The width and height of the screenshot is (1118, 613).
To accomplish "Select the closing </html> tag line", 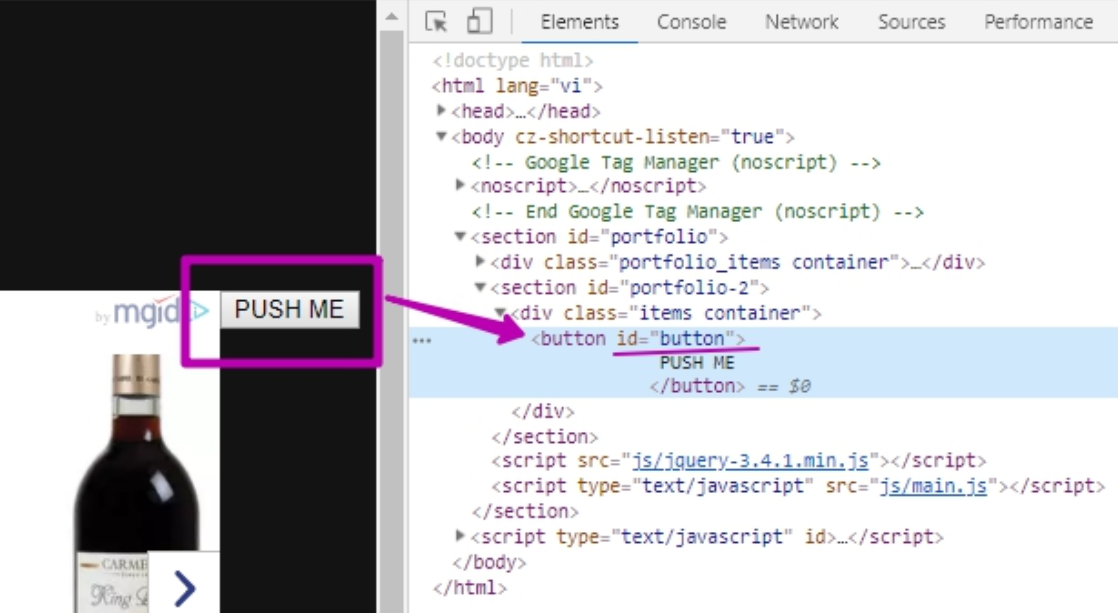I will (x=470, y=588).
